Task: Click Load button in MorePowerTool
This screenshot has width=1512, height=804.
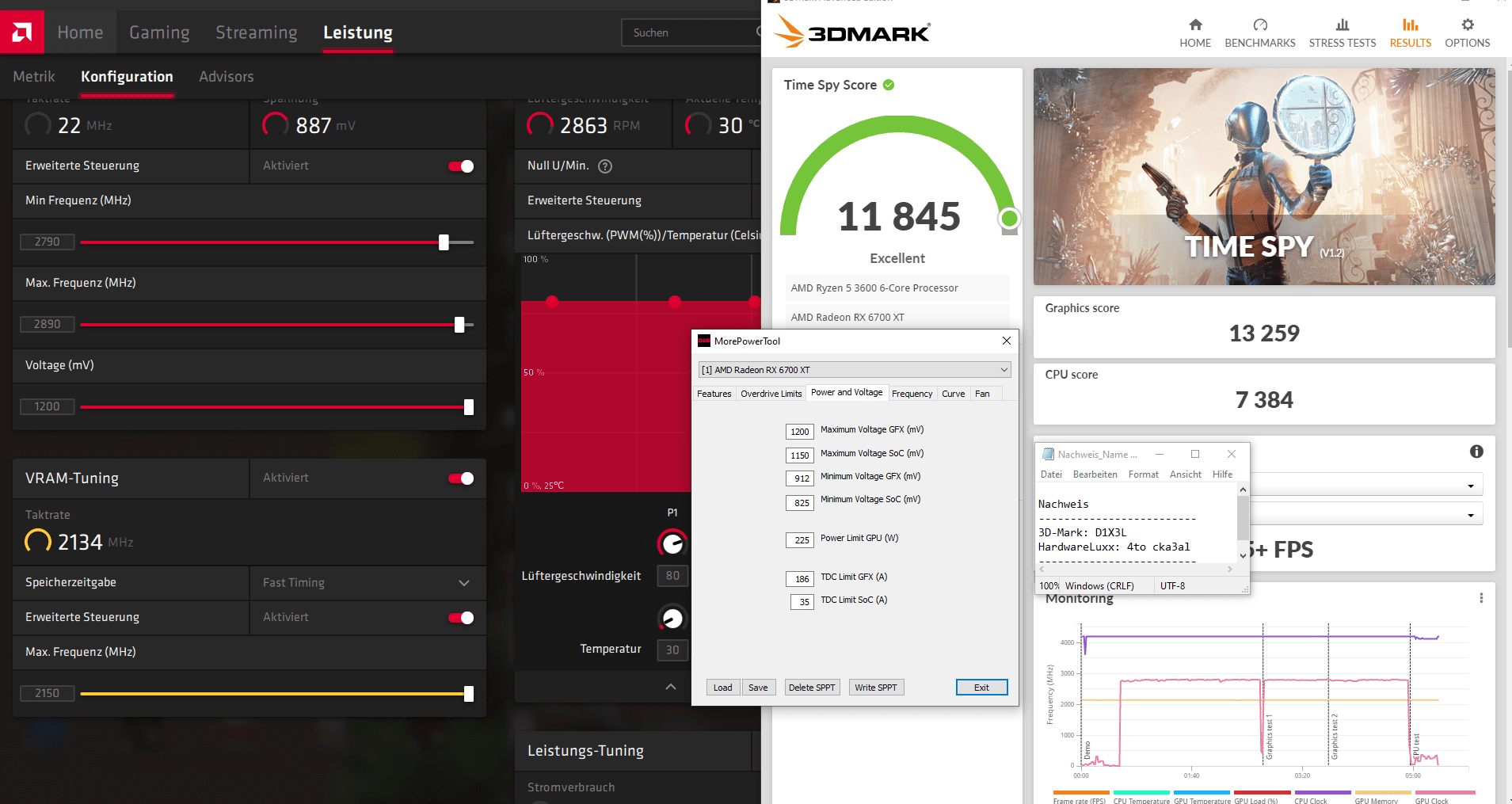Action: pyautogui.click(x=723, y=688)
